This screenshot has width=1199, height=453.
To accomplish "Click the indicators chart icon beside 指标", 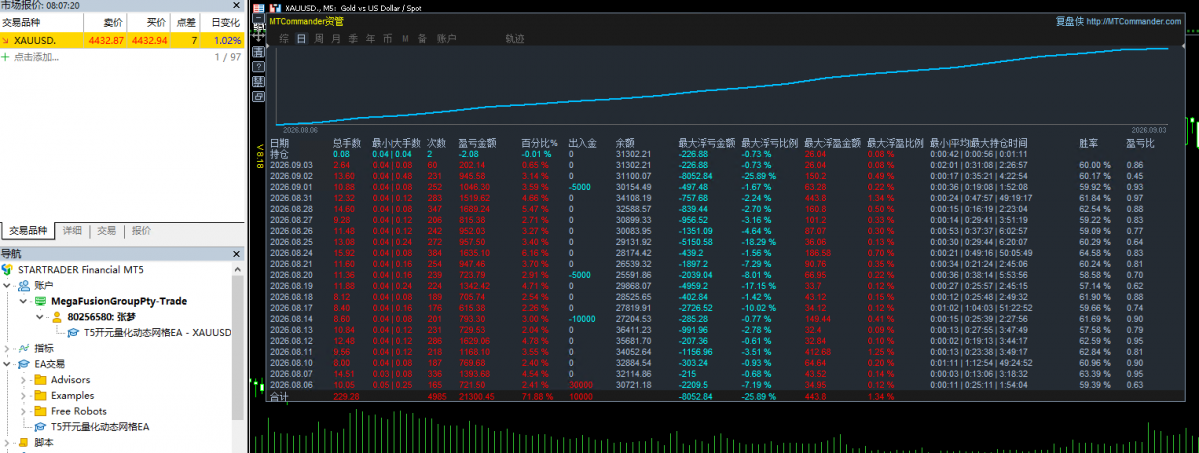I will [x=24, y=348].
